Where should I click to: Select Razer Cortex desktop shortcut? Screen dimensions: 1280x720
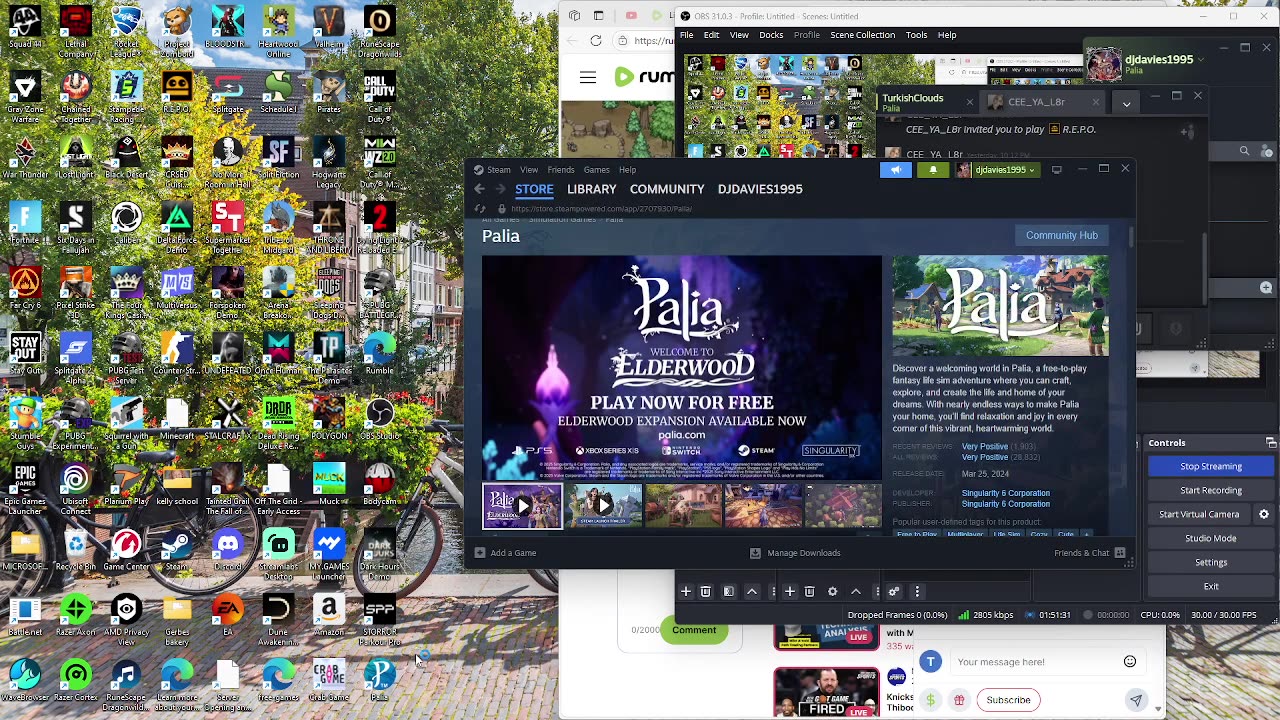pos(76,681)
